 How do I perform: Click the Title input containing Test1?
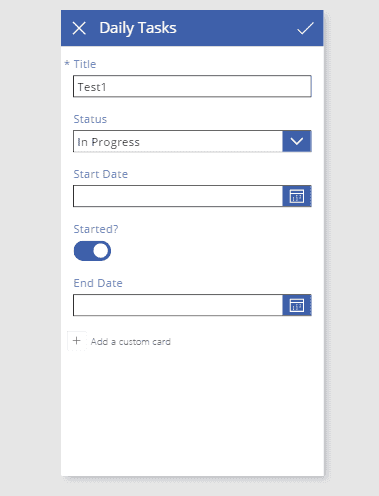tap(192, 86)
